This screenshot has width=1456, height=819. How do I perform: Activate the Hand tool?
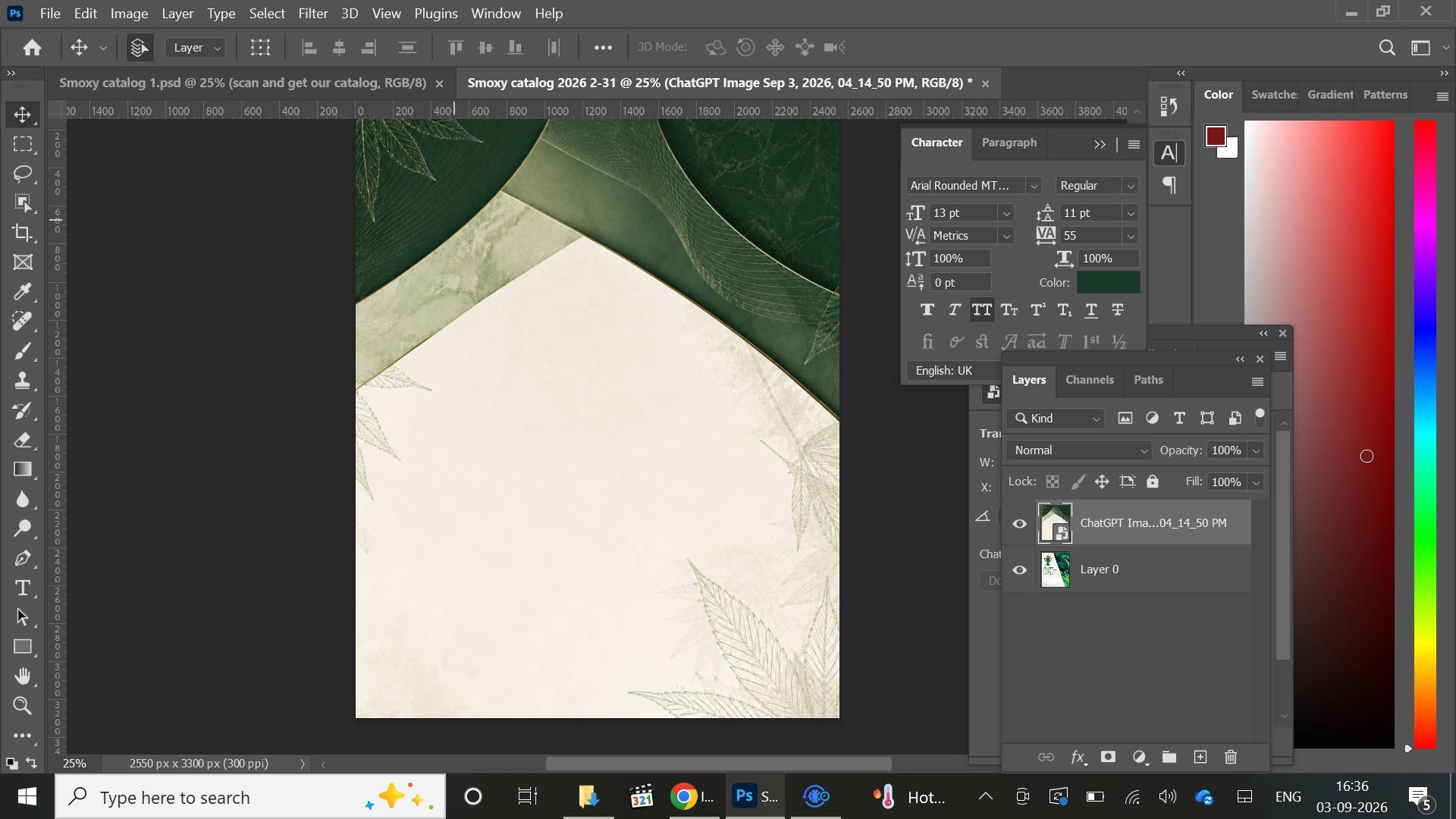pos(23,676)
